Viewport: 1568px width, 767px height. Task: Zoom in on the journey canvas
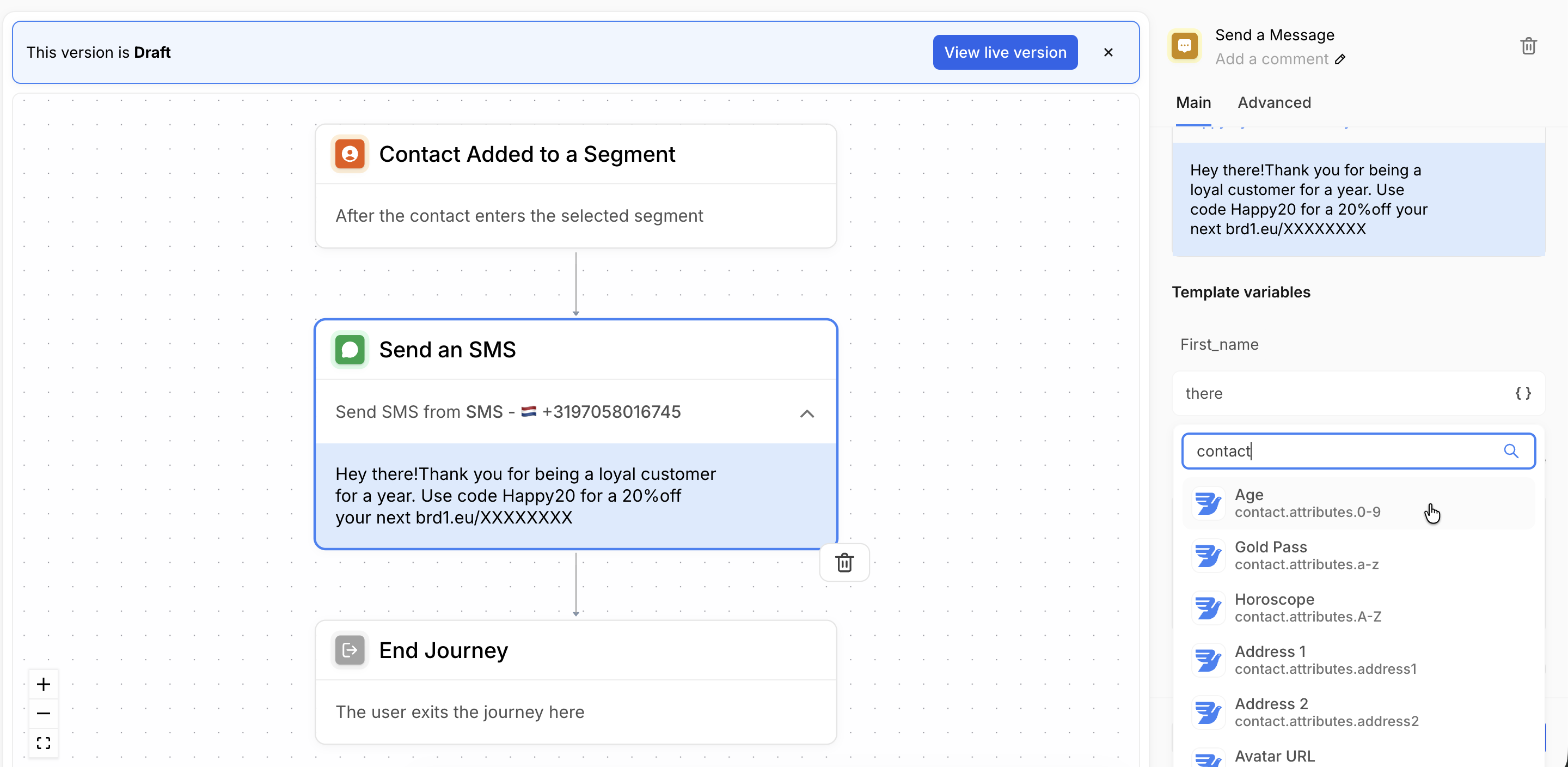pyautogui.click(x=43, y=684)
